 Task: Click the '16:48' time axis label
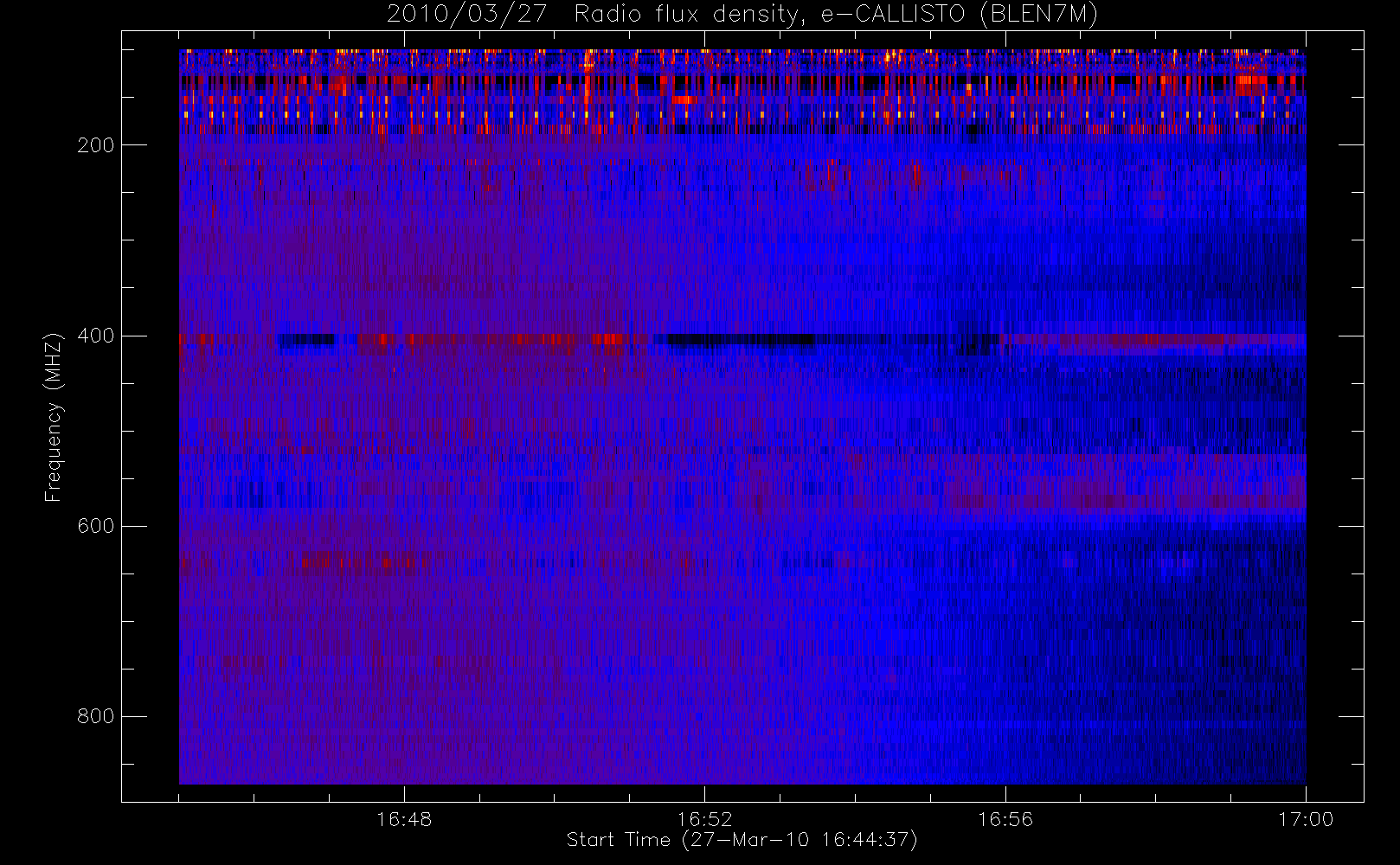[404, 819]
